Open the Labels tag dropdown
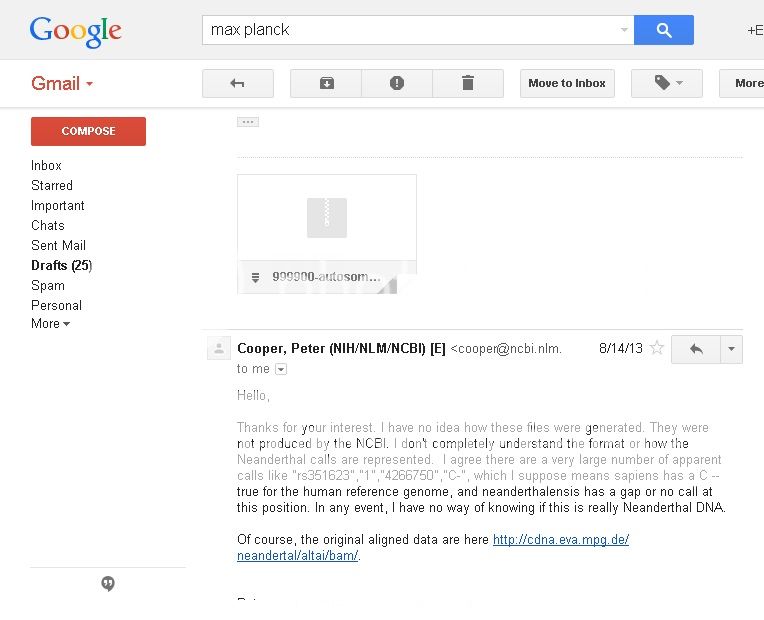Viewport: 764px width, 620px height. click(x=666, y=84)
